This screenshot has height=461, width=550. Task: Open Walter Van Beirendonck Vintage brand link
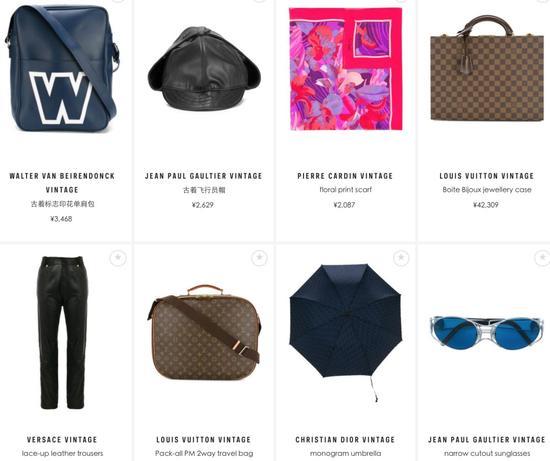(62, 183)
